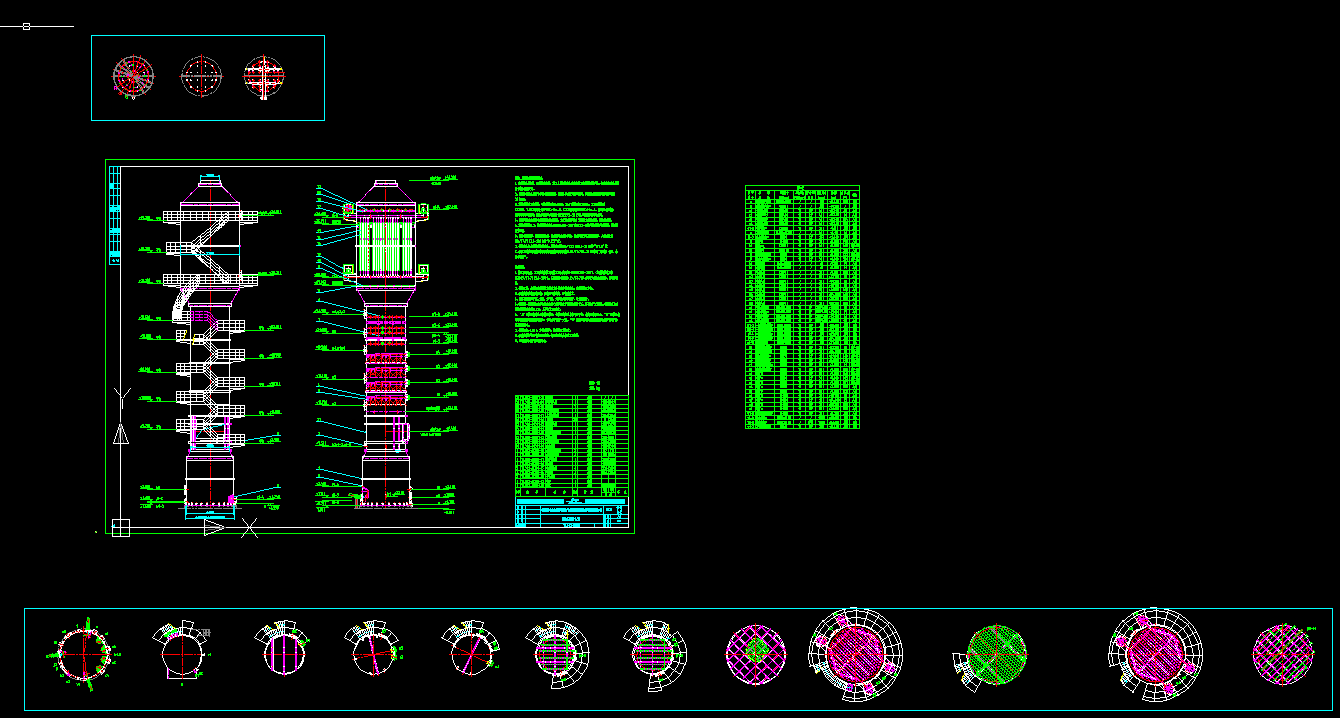1340x718 pixels.
Task: Select the rightmost circle in the top detail box
Action: coord(265,76)
